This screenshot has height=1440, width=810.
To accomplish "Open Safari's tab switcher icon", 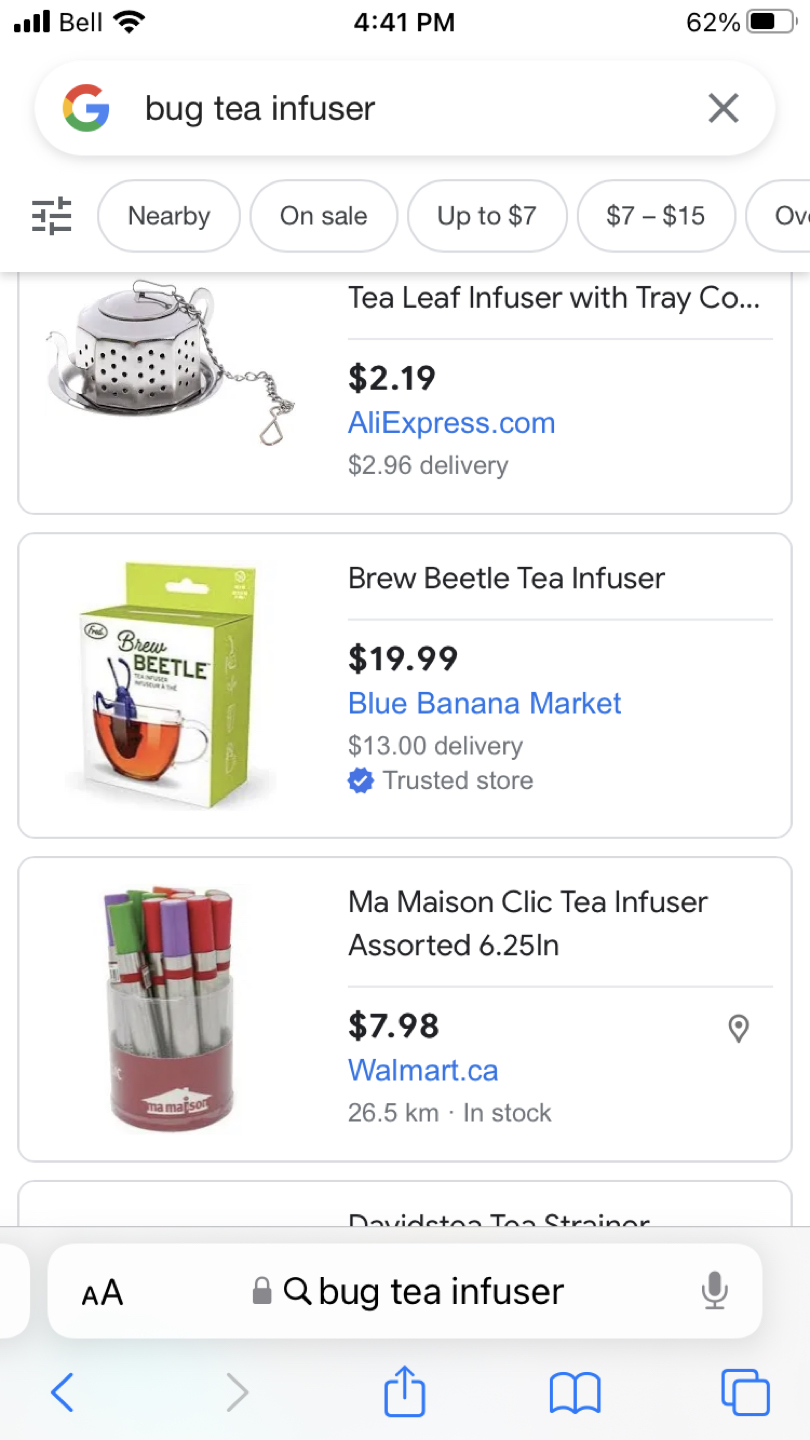I will pyautogui.click(x=745, y=1391).
